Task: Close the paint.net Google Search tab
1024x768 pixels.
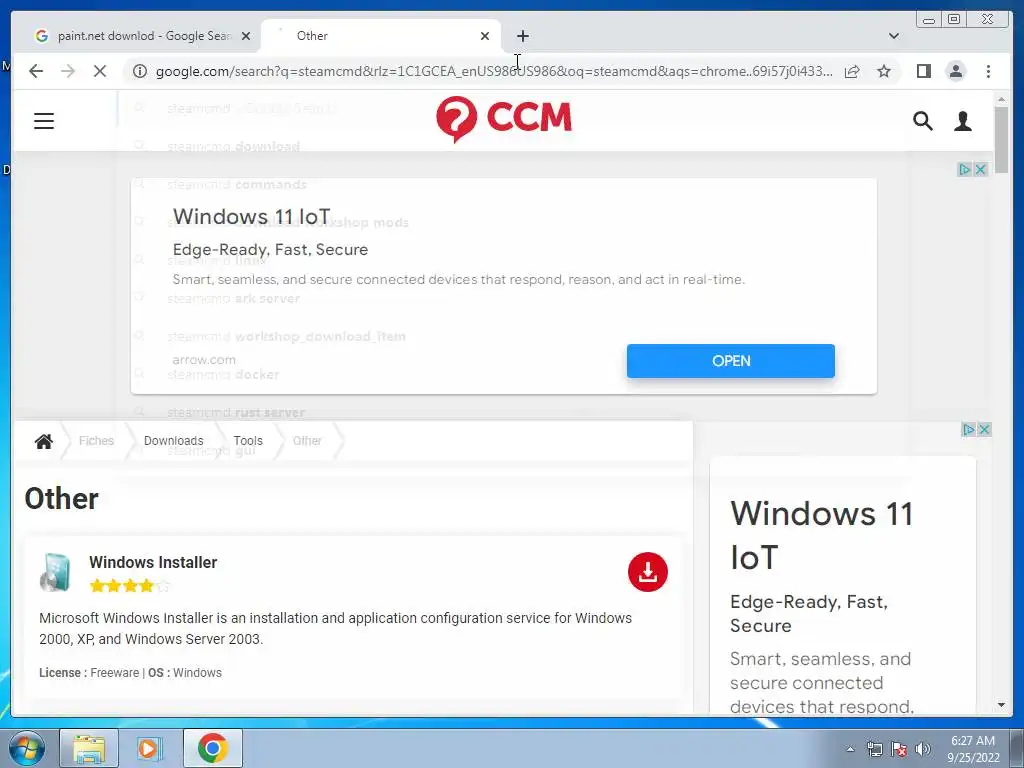Action: 246,36
